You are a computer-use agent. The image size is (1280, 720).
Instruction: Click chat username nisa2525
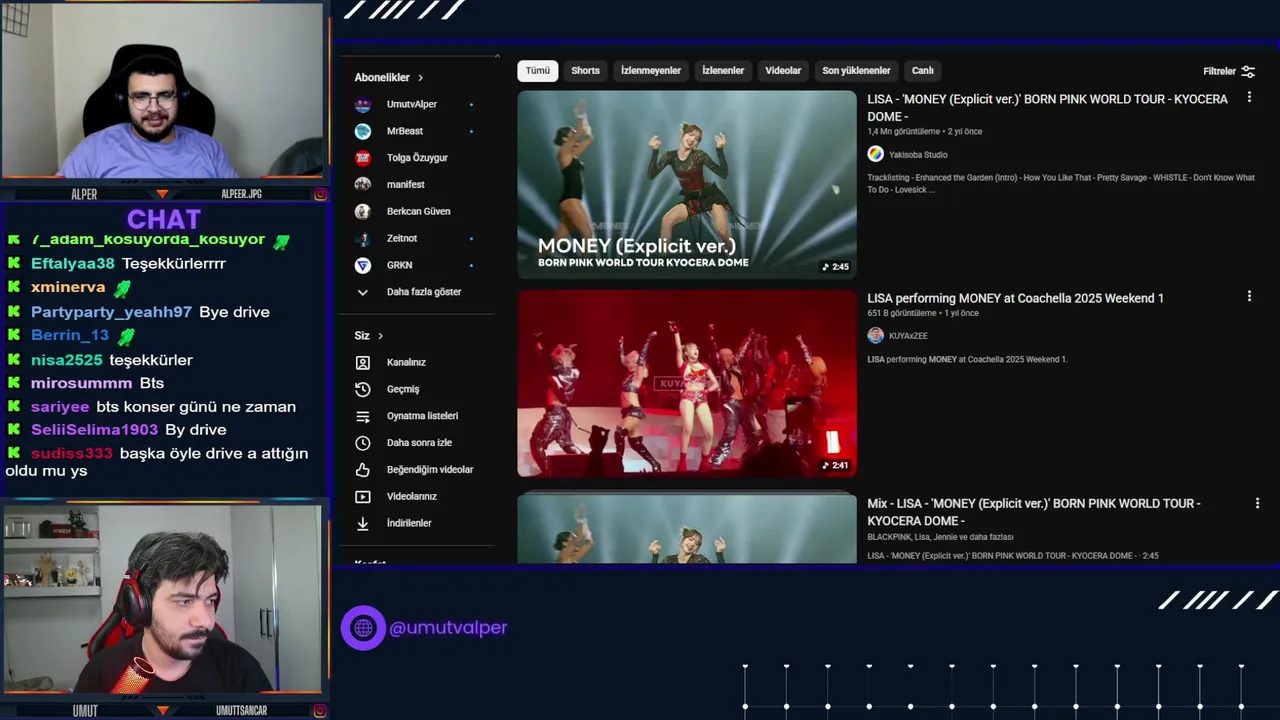[x=67, y=360]
